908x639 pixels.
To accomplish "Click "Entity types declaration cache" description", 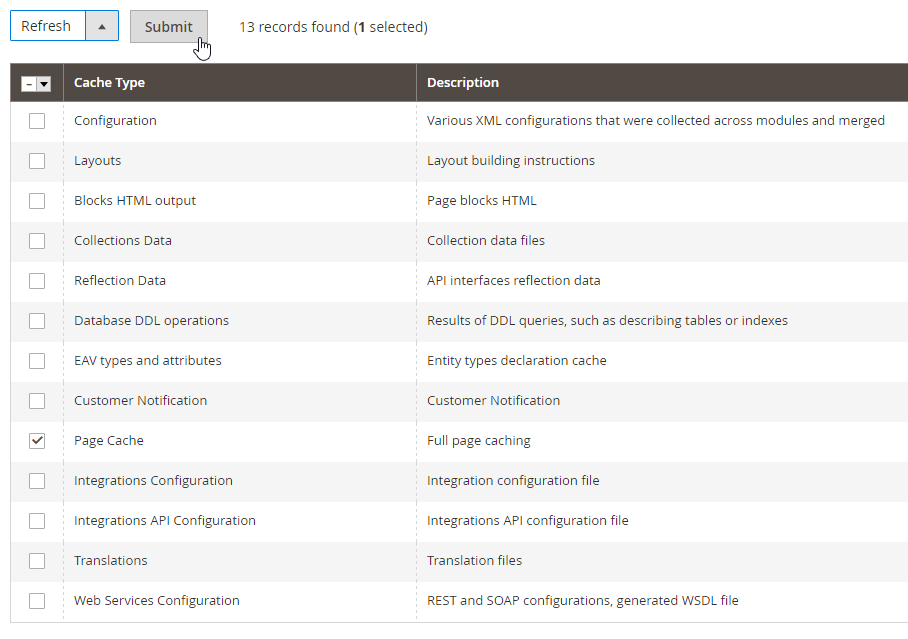I will point(517,360).
